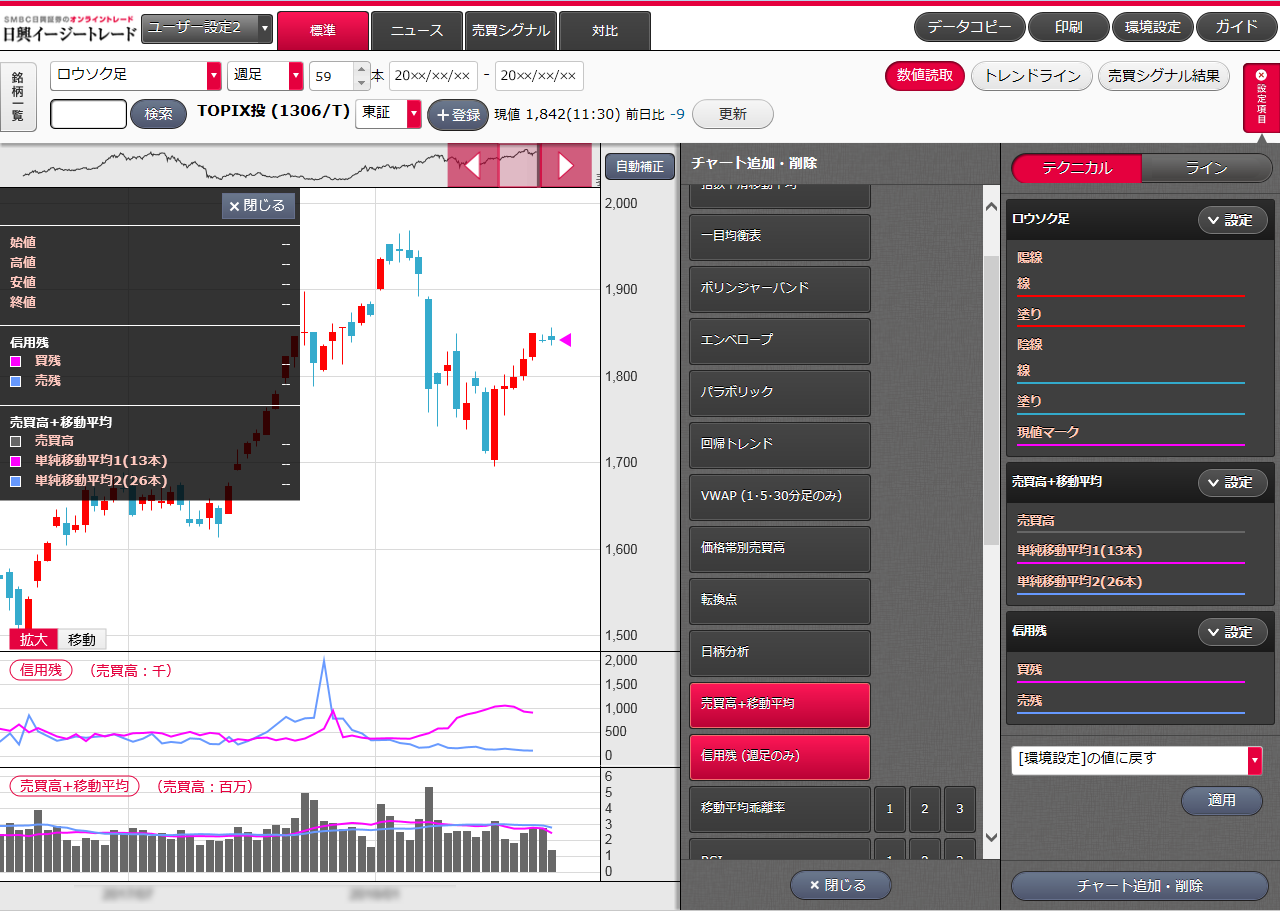The height and width of the screenshot is (911, 1280).
Task: Switch to the ニュース tab
Action: point(416,30)
